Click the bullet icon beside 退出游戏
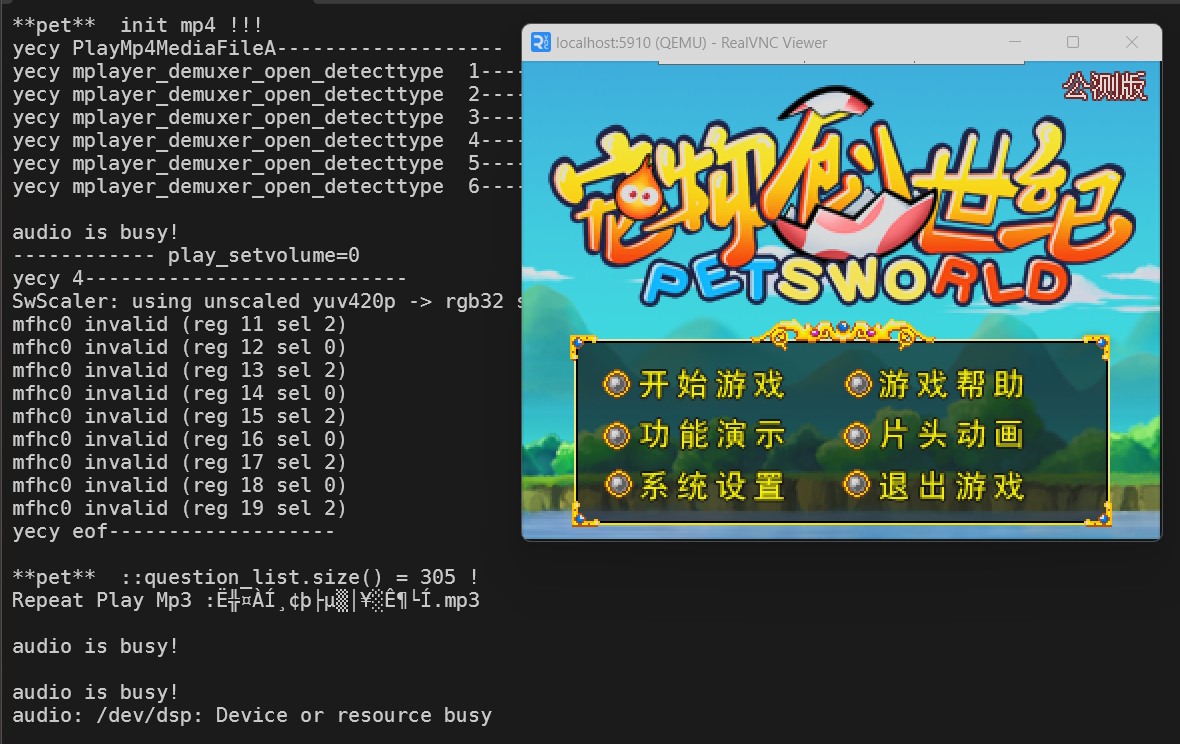 tap(857, 484)
